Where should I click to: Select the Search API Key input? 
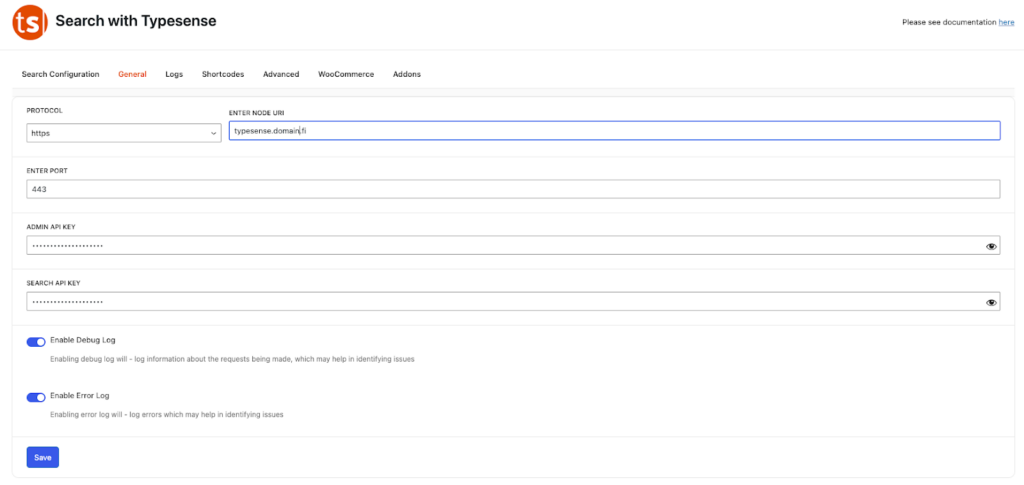click(x=500, y=302)
